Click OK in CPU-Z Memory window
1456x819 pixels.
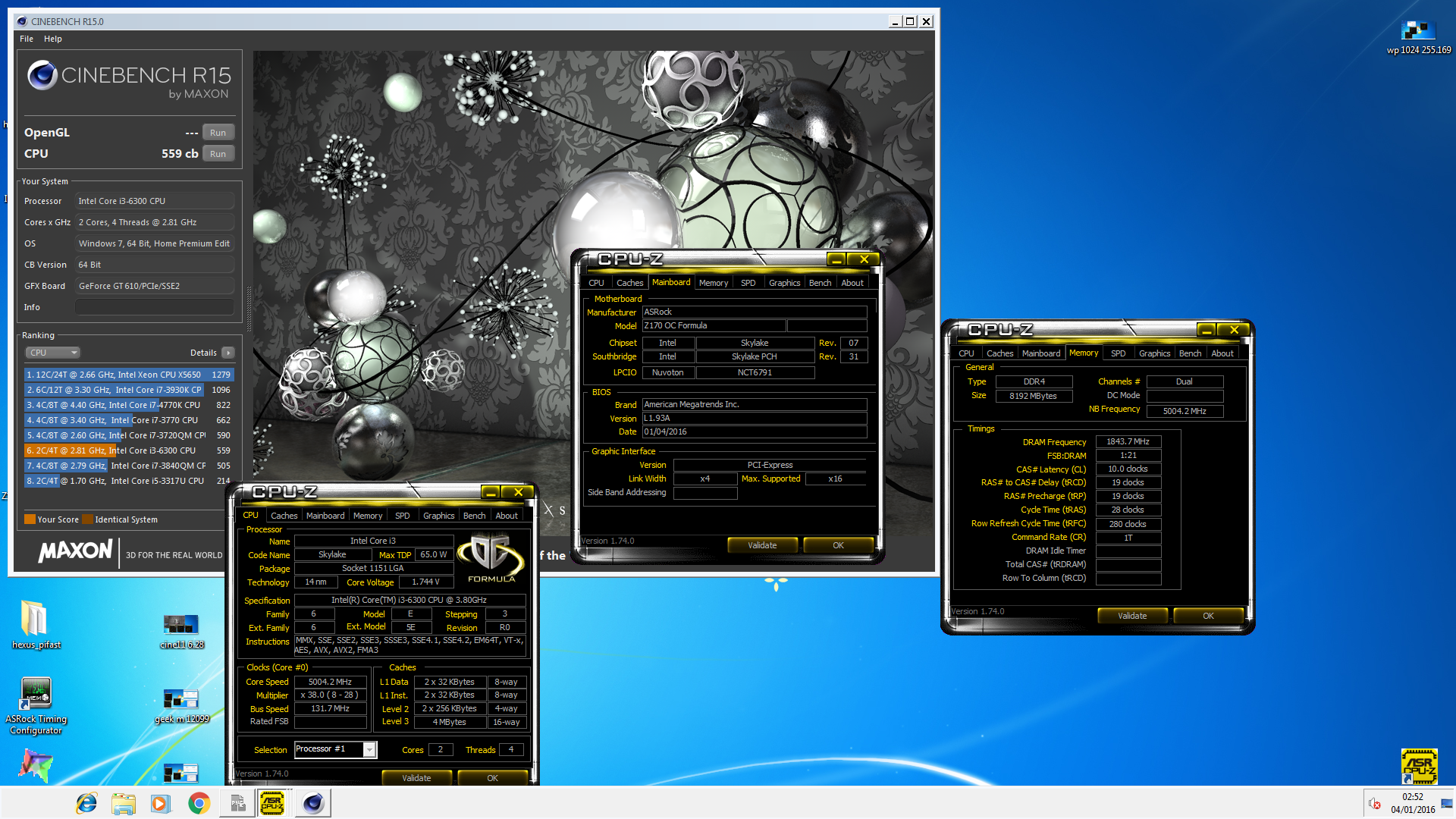pyautogui.click(x=1208, y=616)
